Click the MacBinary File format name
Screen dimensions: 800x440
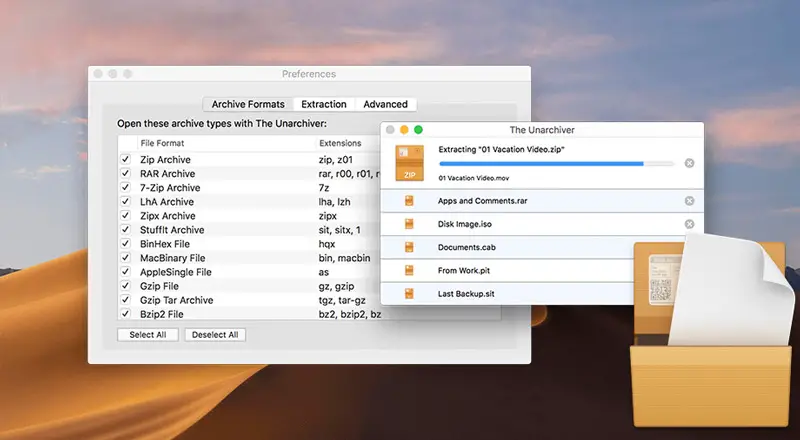[x=172, y=258]
